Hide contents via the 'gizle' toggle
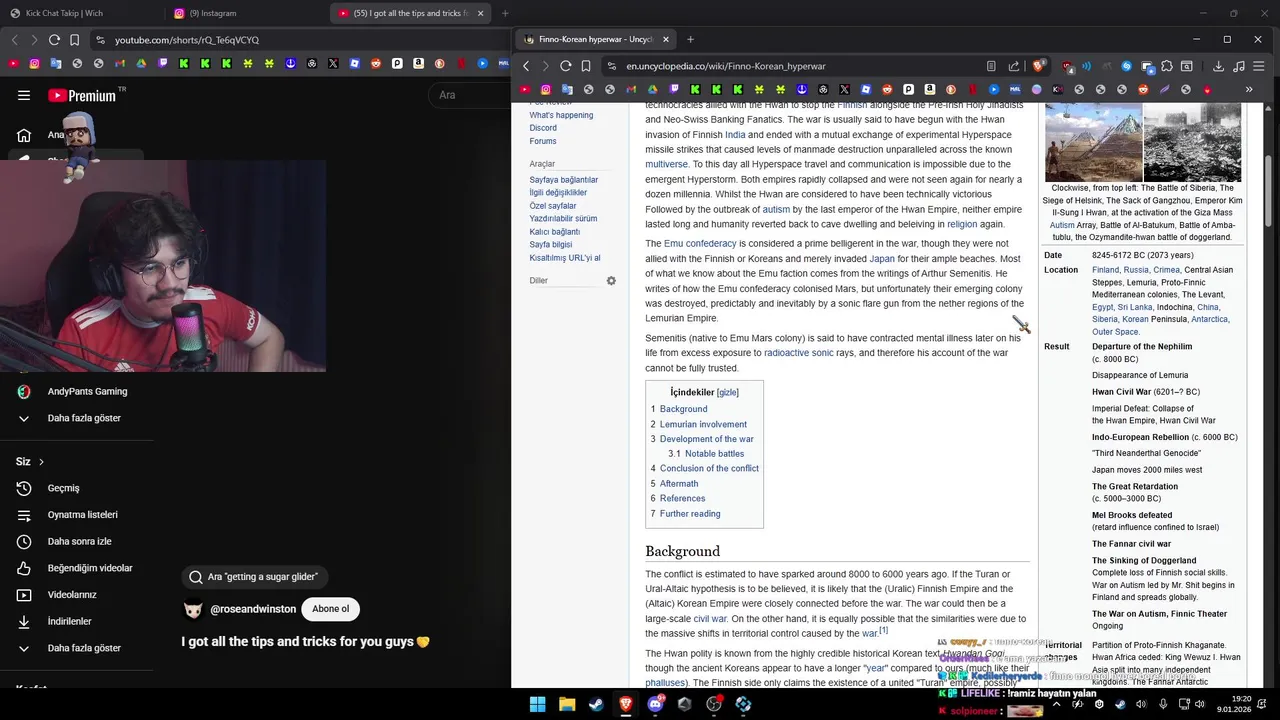This screenshot has width=1280, height=720. click(x=727, y=393)
